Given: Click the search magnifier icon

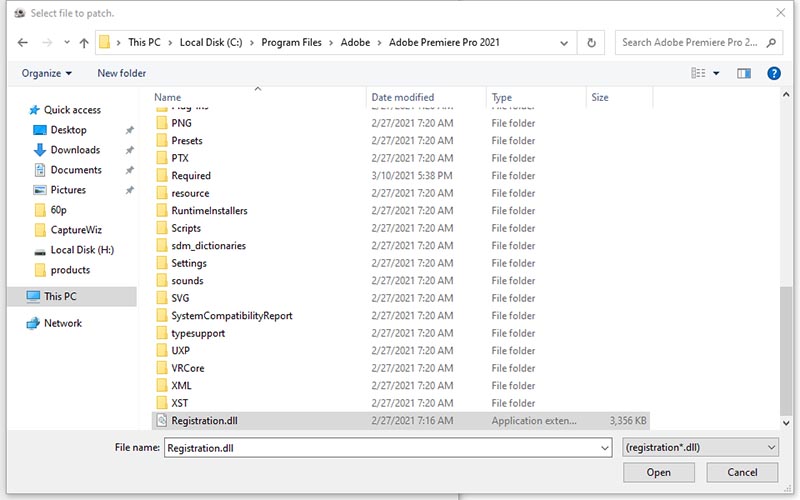Looking at the screenshot, I should [771, 43].
